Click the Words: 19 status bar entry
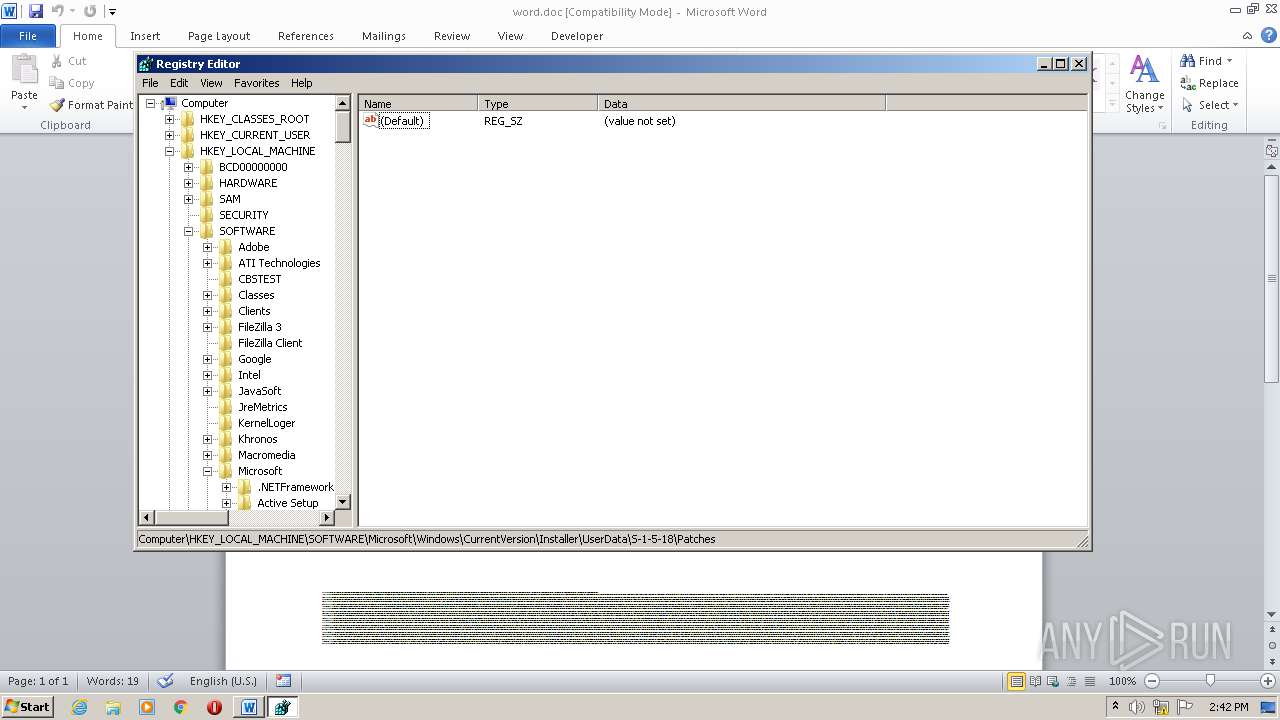 tap(113, 681)
